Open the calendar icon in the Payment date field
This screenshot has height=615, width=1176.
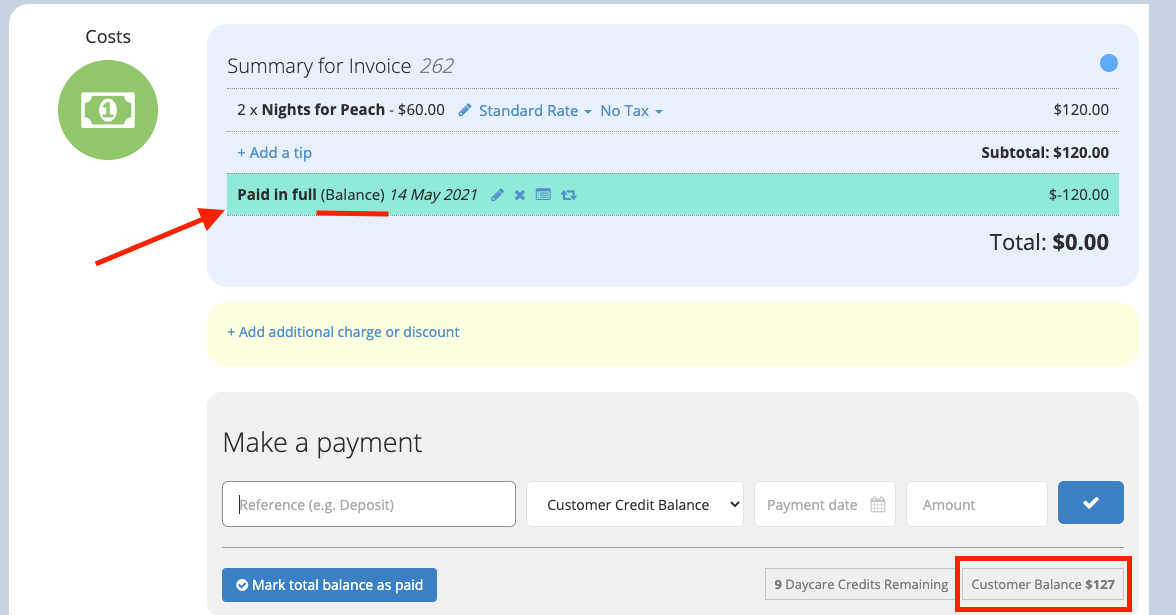(x=878, y=505)
